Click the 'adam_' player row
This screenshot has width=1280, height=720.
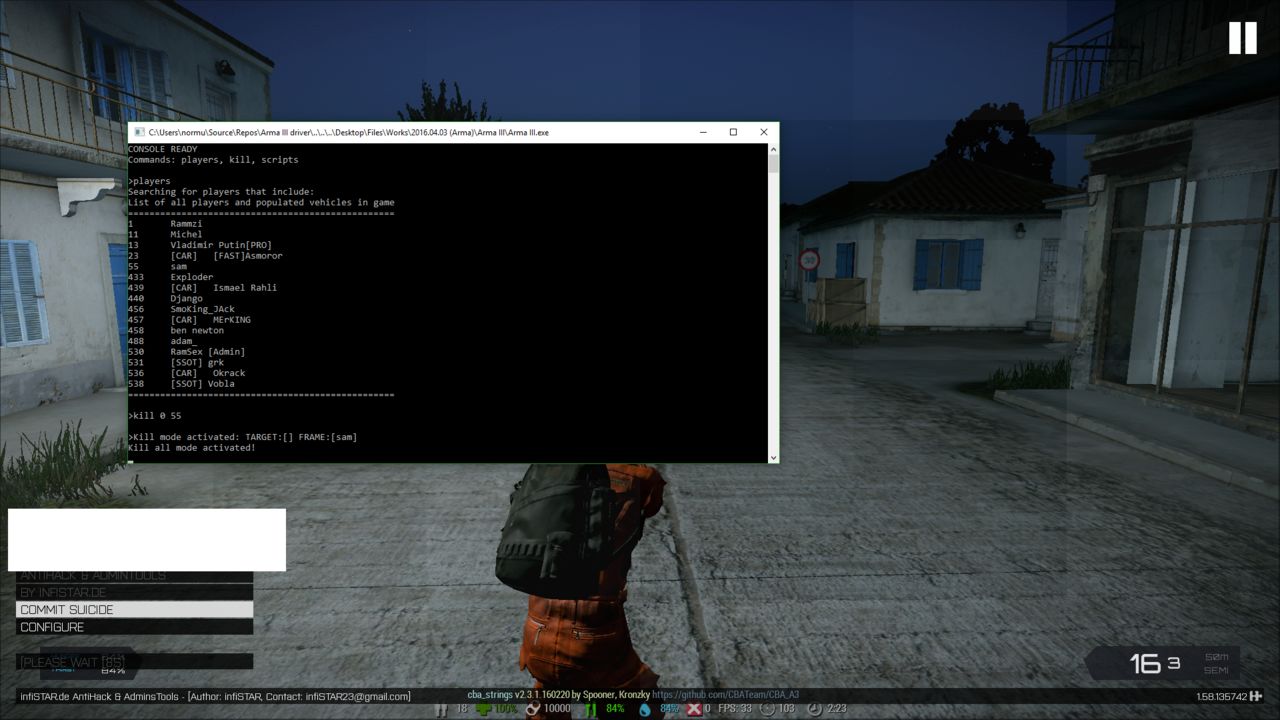[x=163, y=341]
